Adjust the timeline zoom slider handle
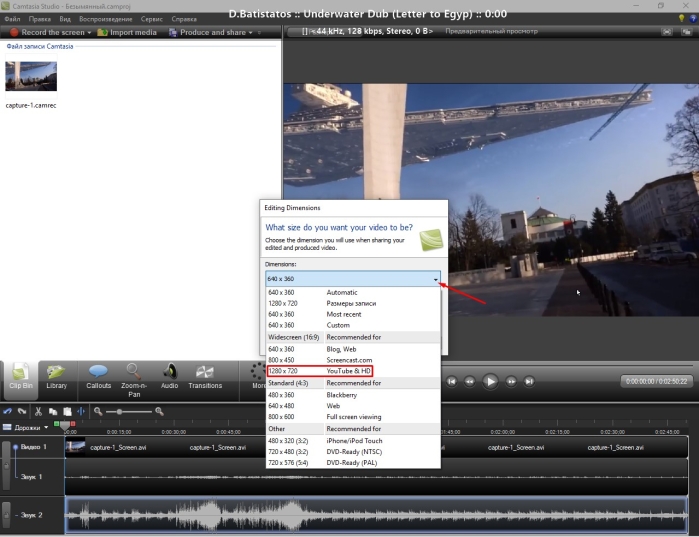Screen dimensions: 699x537 [x=119, y=411]
